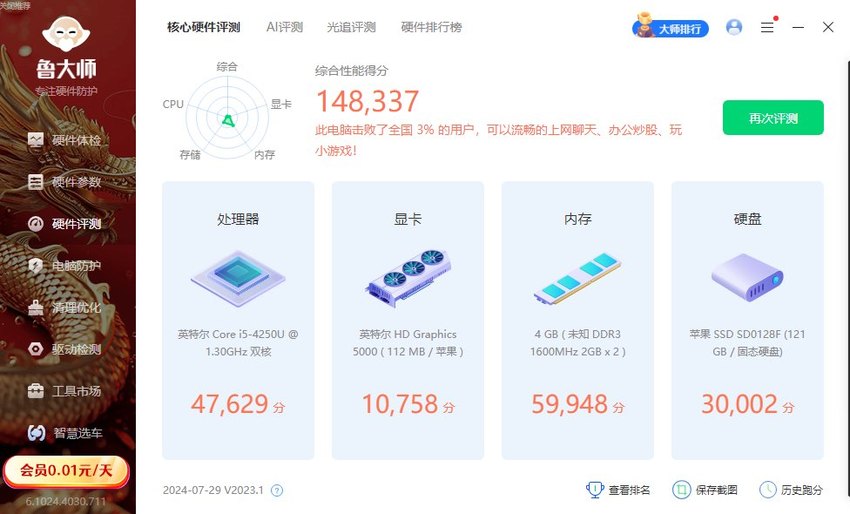Click the 保存截图 link
Viewport: 850px width, 514px height.
(x=705, y=490)
